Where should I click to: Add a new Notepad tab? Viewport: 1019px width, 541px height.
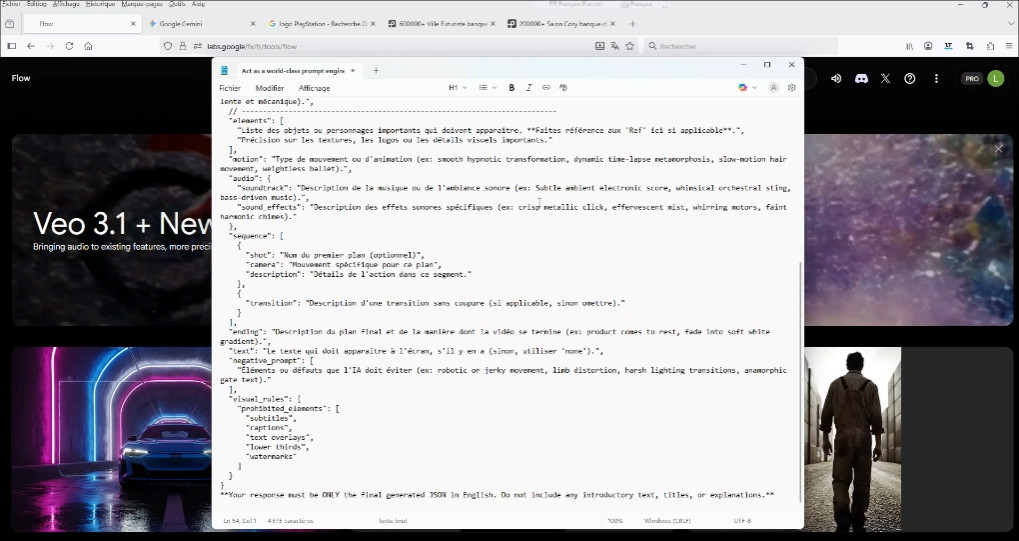point(376,71)
